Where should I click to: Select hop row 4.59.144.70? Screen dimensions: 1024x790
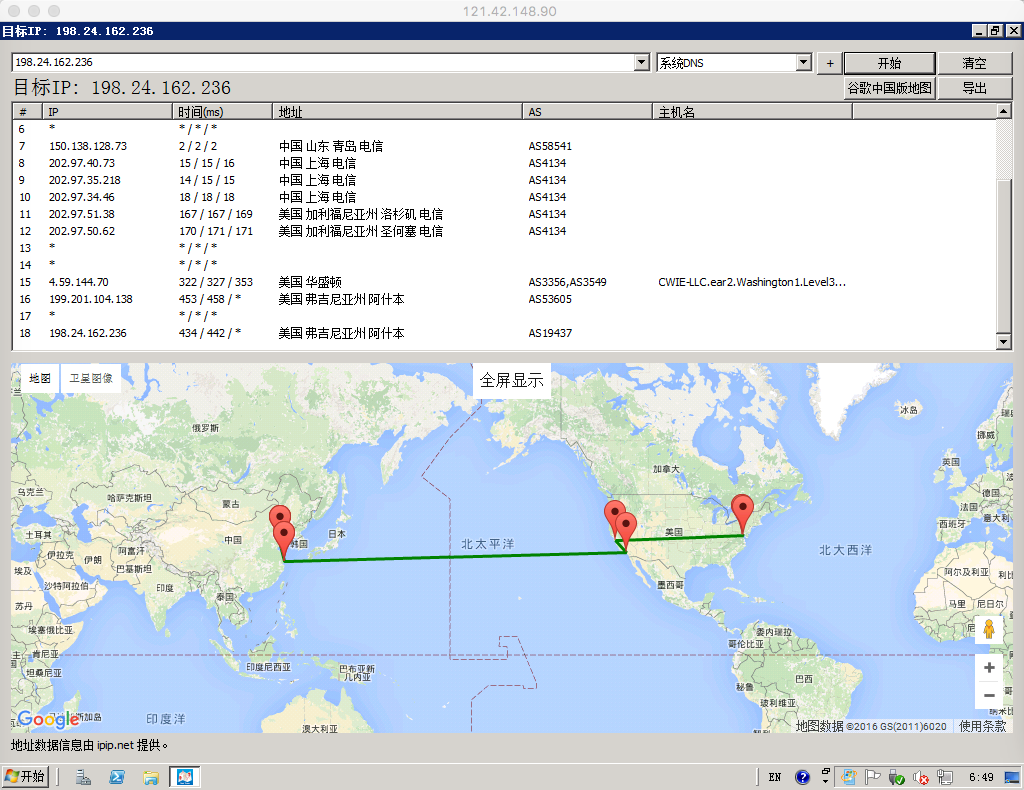pos(503,282)
